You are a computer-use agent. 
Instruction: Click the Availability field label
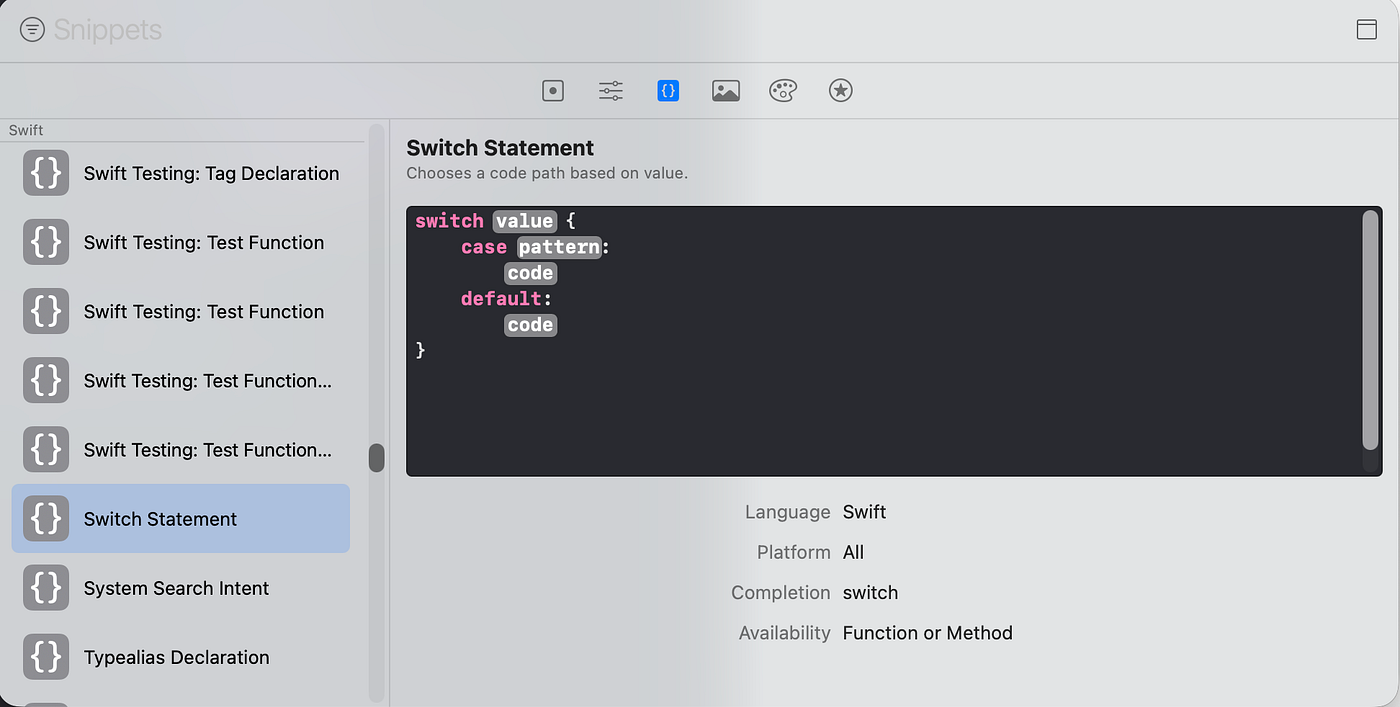[785, 633]
